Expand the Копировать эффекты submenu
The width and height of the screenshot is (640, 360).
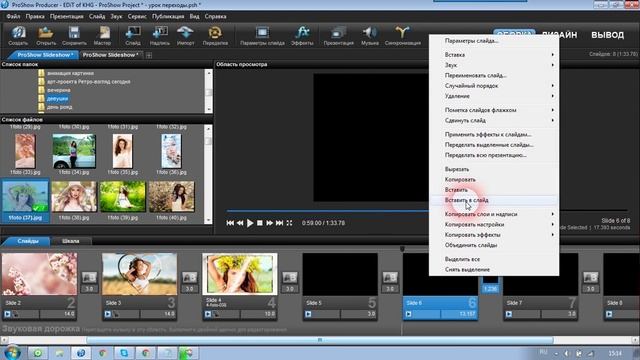click(x=494, y=235)
